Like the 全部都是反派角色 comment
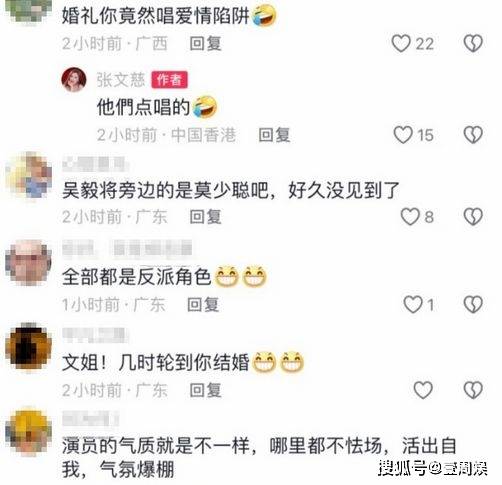The image size is (502, 485). [413, 304]
